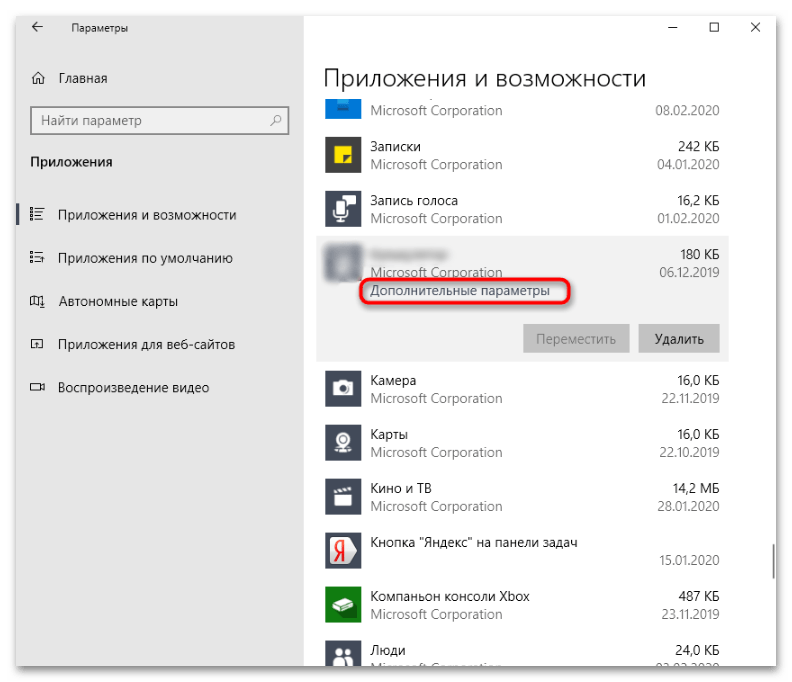Click the 242 КБ size value
The image size is (792, 682).
[x=699, y=147]
